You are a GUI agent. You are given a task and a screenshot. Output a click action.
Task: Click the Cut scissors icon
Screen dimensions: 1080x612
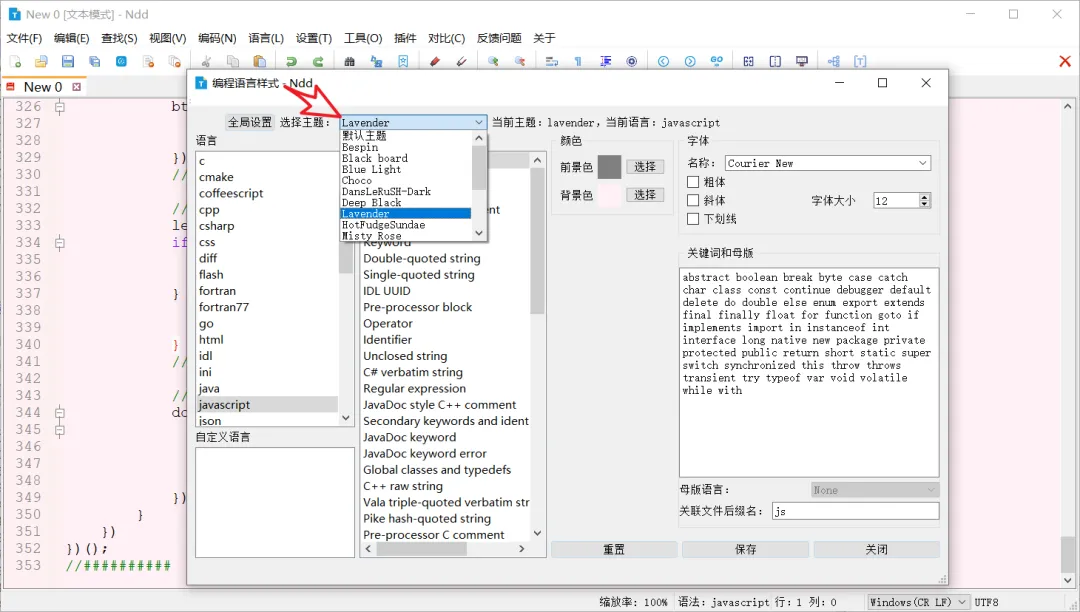206,61
